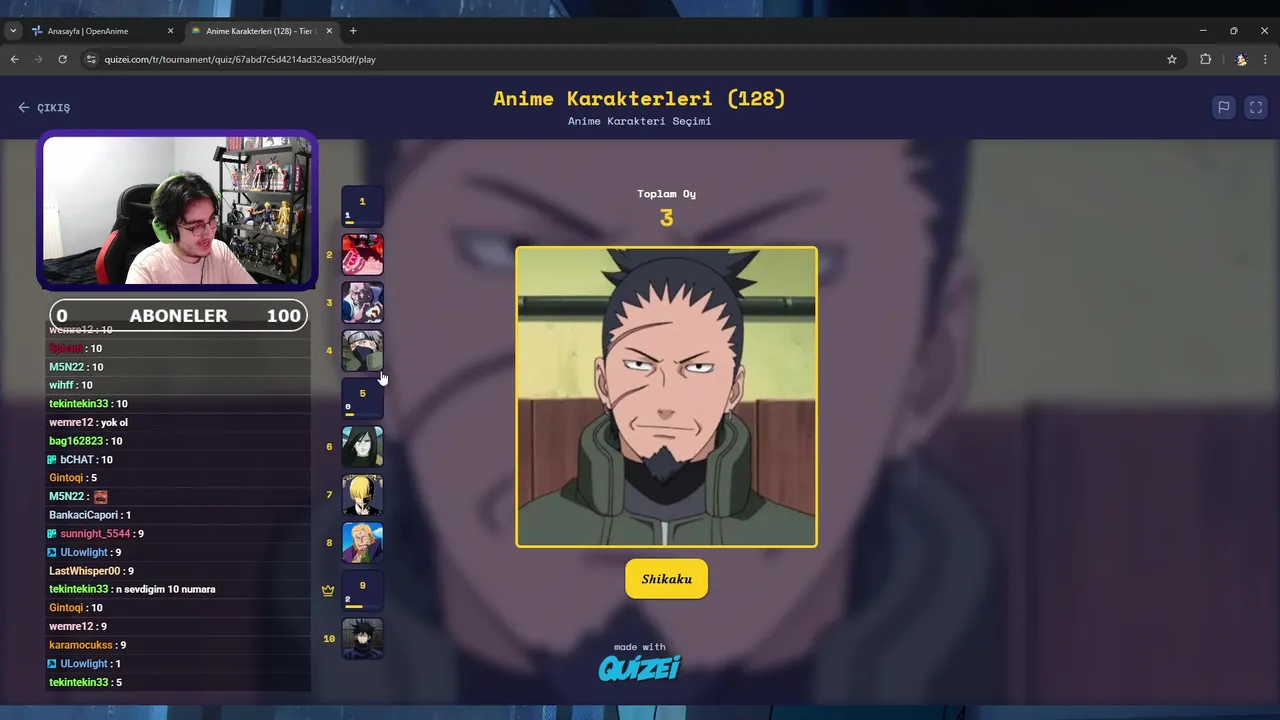Click the Anime Karakterleri (128) title

pos(639,98)
